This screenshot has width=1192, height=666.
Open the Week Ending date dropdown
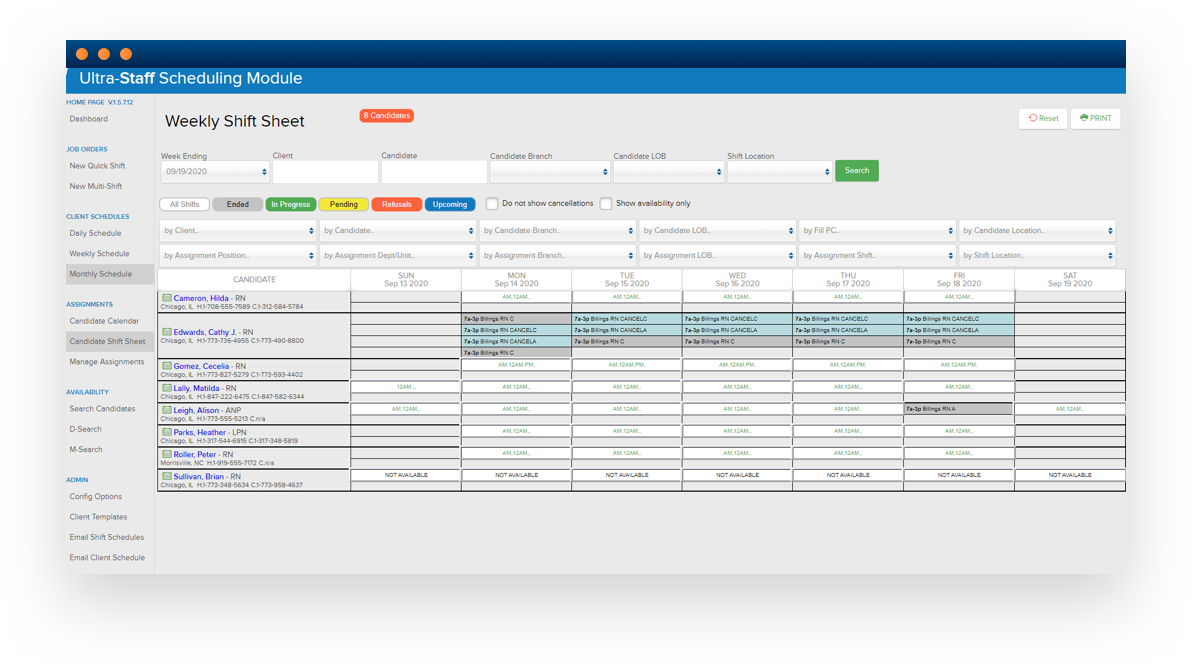coord(215,172)
